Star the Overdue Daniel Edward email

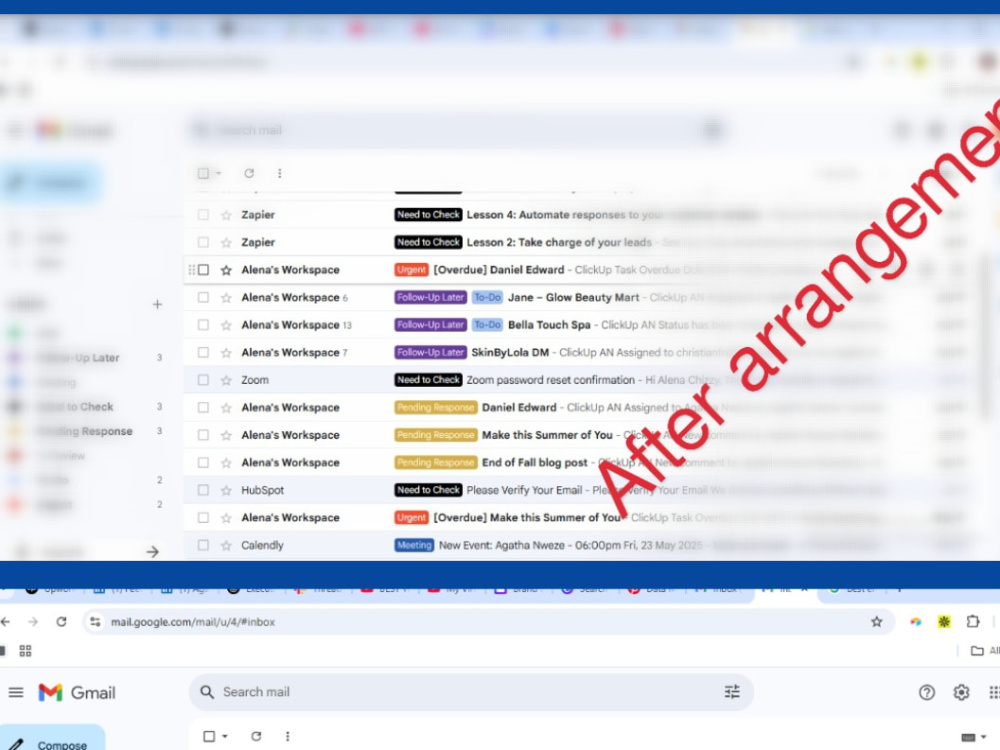coord(226,270)
